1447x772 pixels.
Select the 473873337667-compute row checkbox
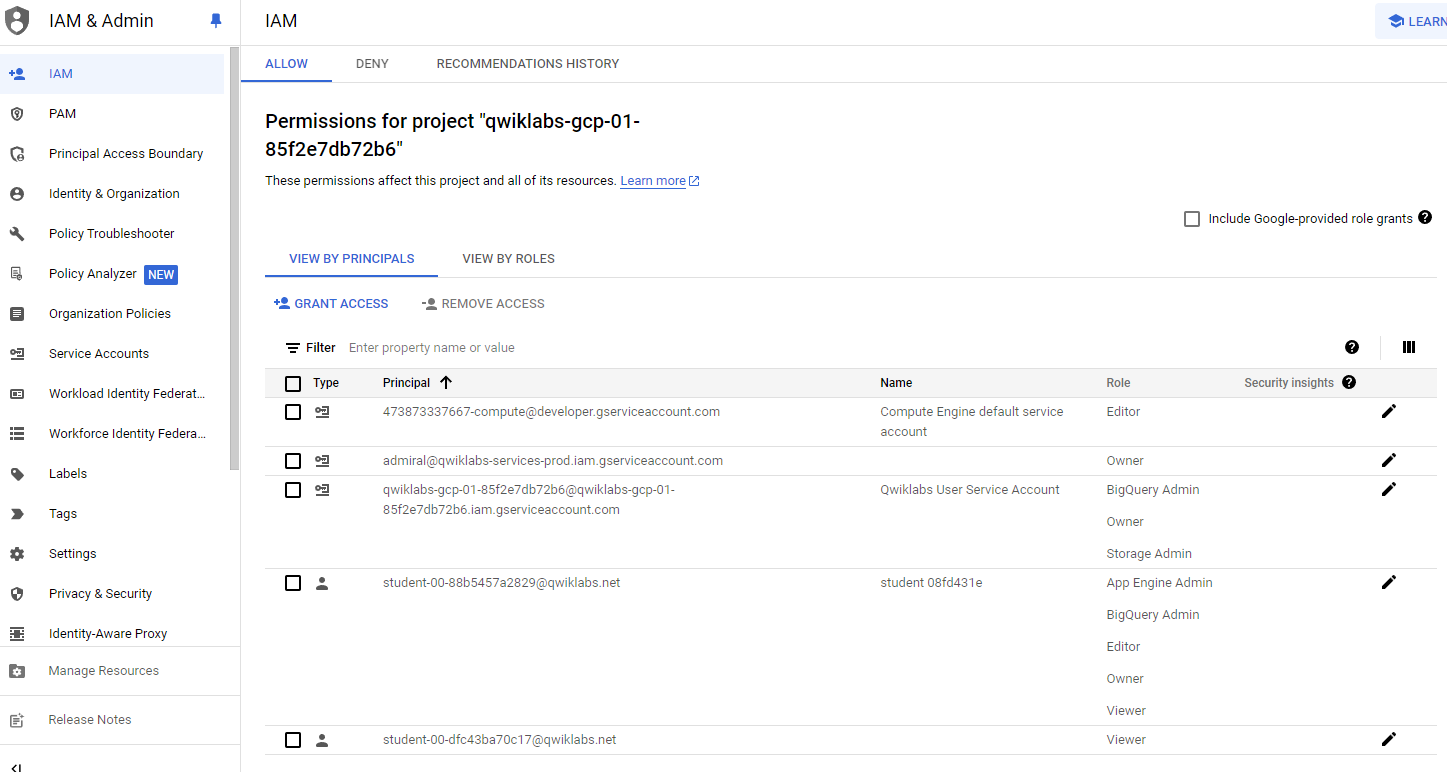293,412
